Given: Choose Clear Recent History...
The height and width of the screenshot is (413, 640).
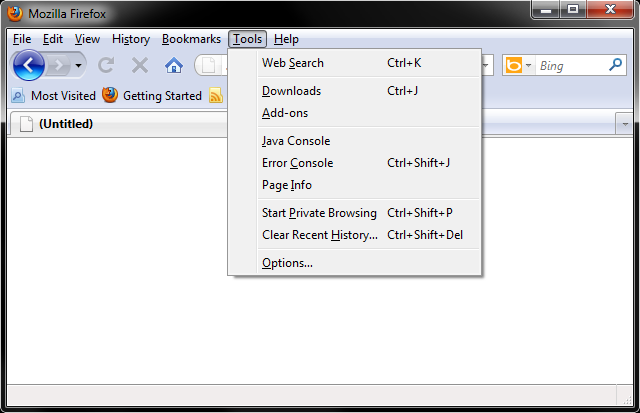Looking at the screenshot, I should 354,235.
